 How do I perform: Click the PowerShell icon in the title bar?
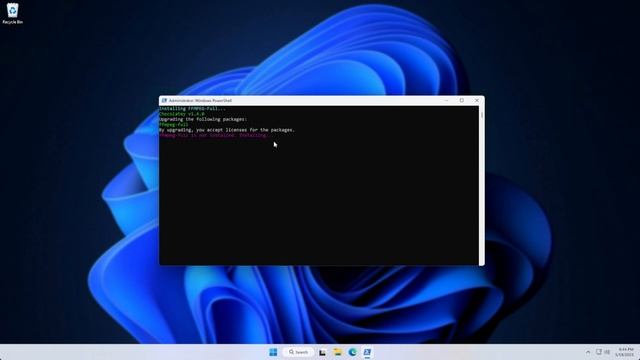click(164, 100)
